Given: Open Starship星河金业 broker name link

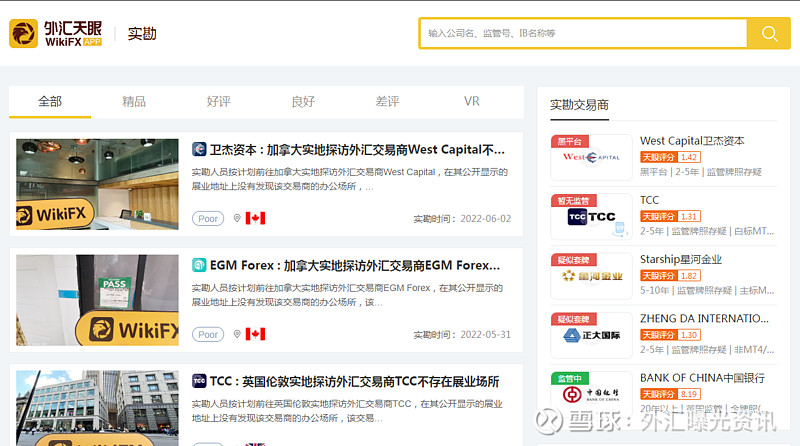Looking at the screenshot, I should (x=681, y=259).
